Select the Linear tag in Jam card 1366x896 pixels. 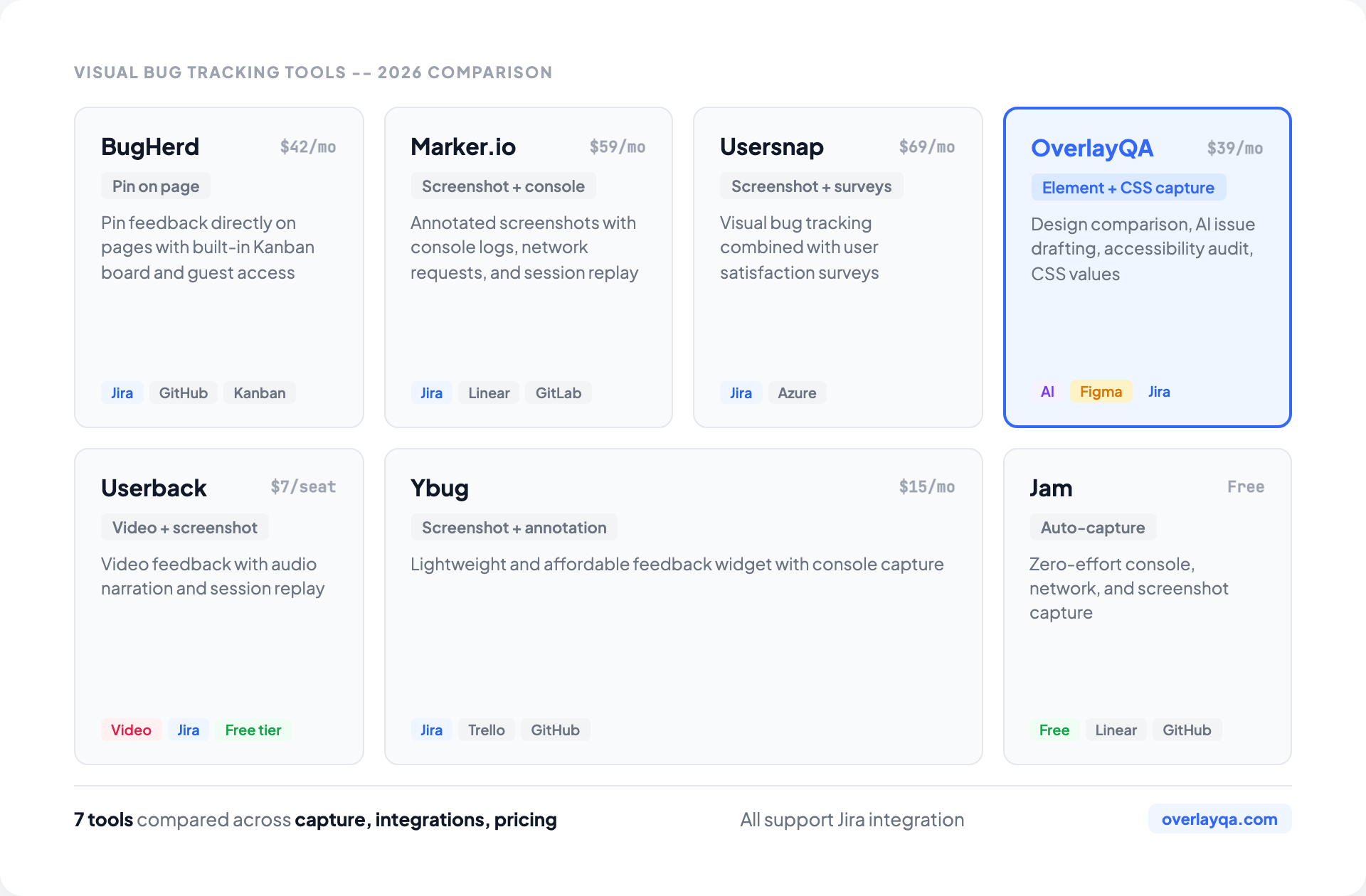(x=1116, y=730)
